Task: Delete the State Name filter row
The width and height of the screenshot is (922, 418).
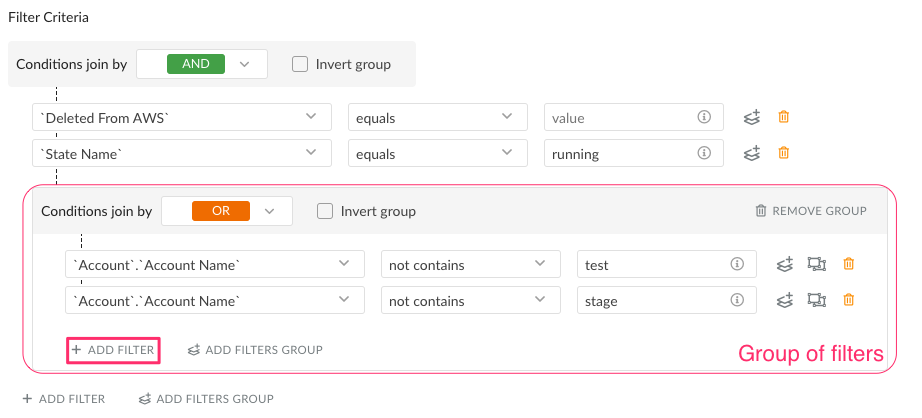Action: (783, 153)
